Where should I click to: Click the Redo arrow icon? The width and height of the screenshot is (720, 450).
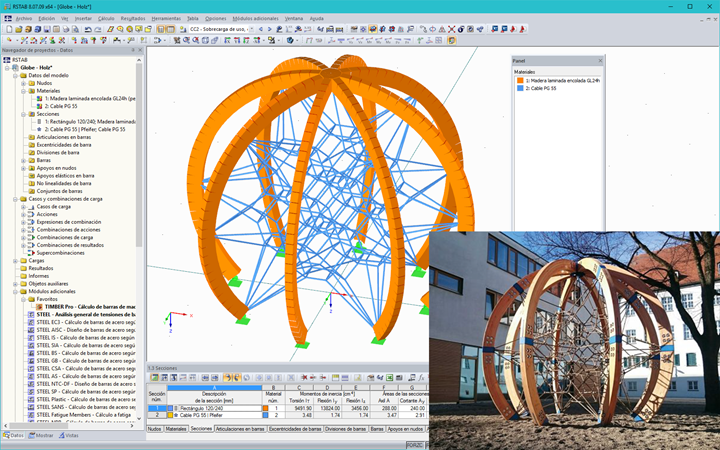point(97,29)
